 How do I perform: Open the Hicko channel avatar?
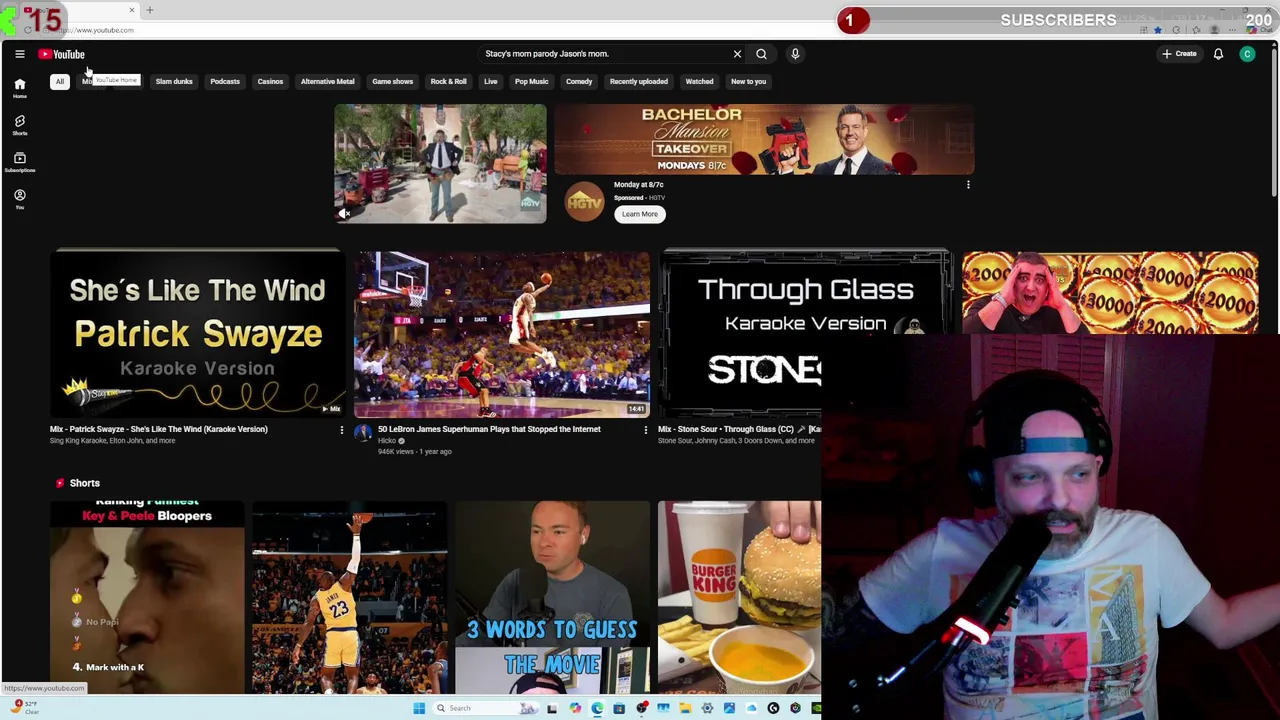(363, 433)
